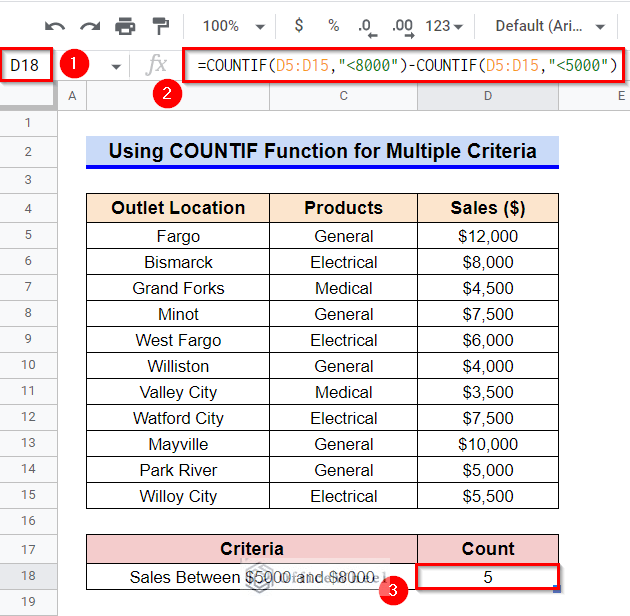Click the Redo arrow icon
The width and height of the screenshot is (630, 616).
90,27
